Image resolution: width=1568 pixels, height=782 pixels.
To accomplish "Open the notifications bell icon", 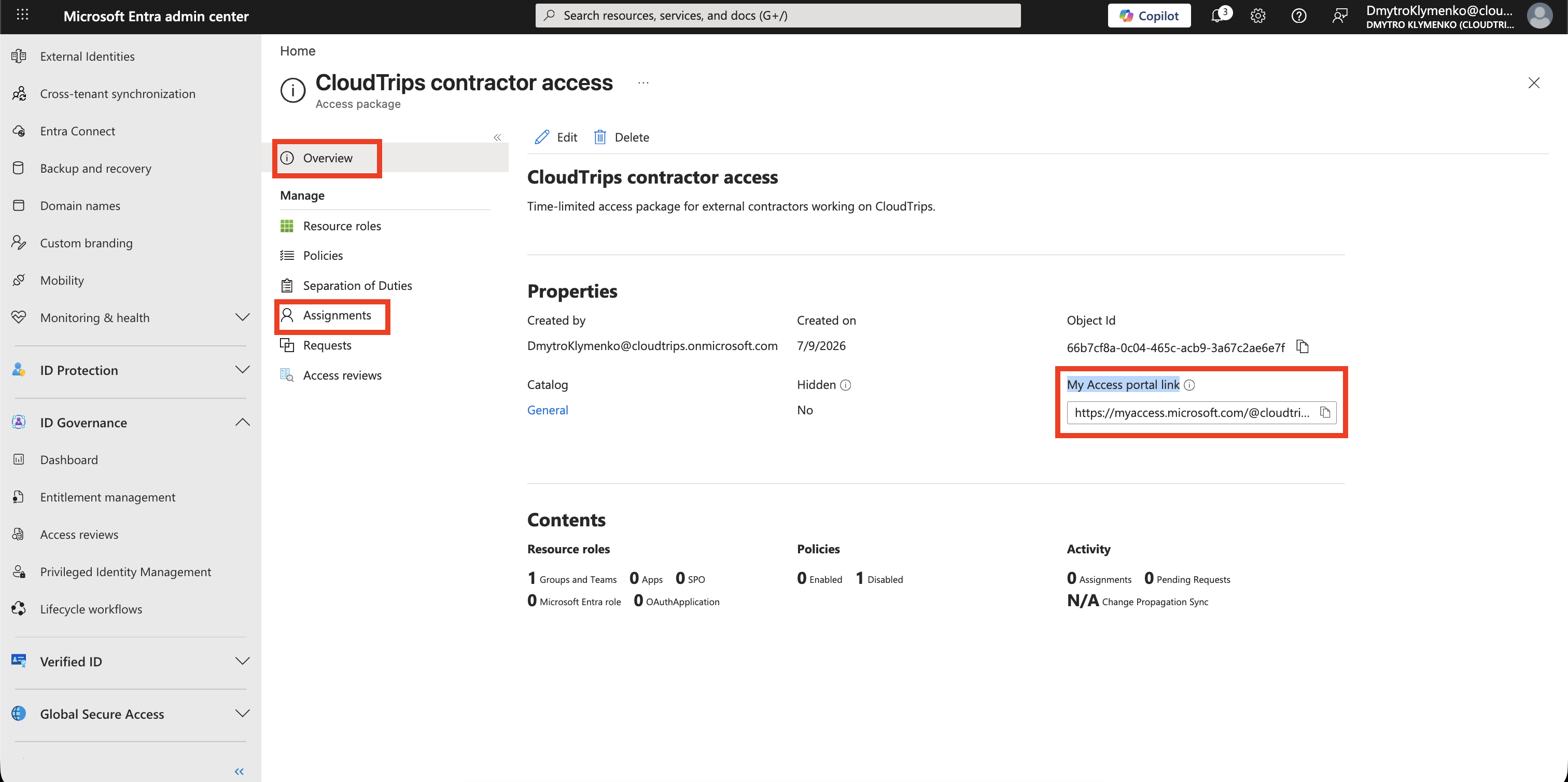I will click(1218, 16).
